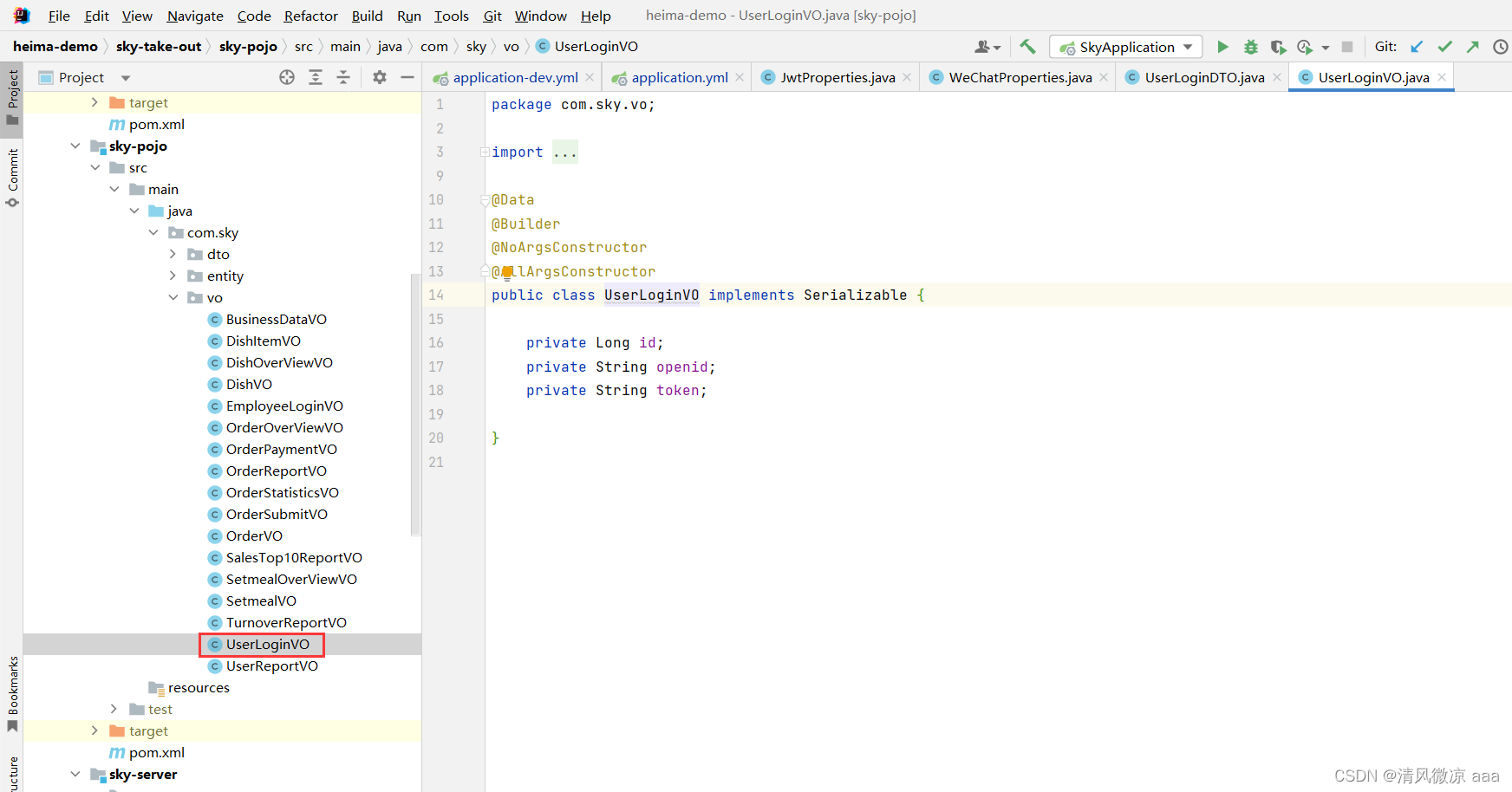This screenshot has width=1512, height=792.
Task: Select BusinessDataVO class in tree
Action: tap(276, 319)
